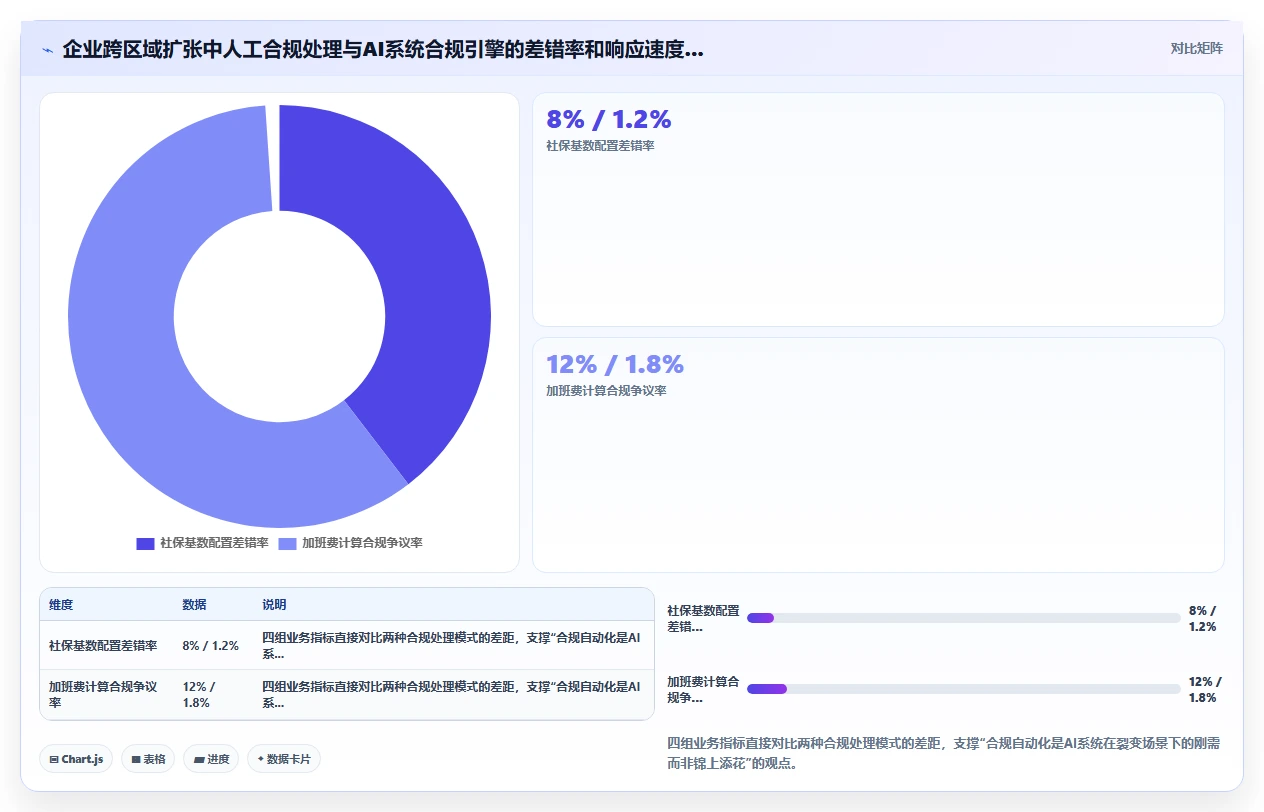Screen dimensions: 1264x812
Task: Click the 进度 tag chip
Action: 211,759
